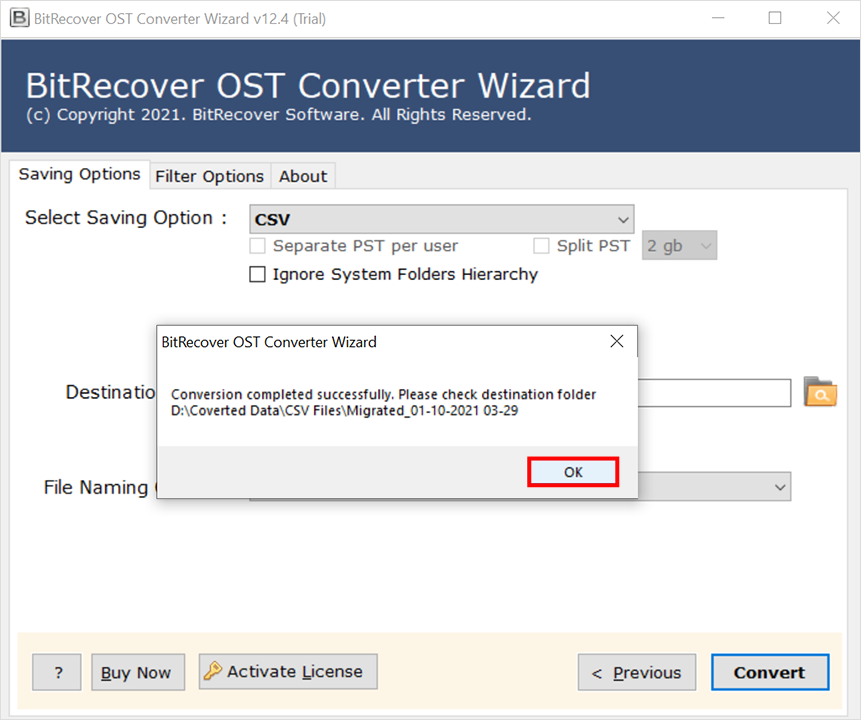The height and width of the screenshot is (720, 861).
Task: Close the BitRecover dialog with X
Action: pyautogui.click(x=617, y=341)
